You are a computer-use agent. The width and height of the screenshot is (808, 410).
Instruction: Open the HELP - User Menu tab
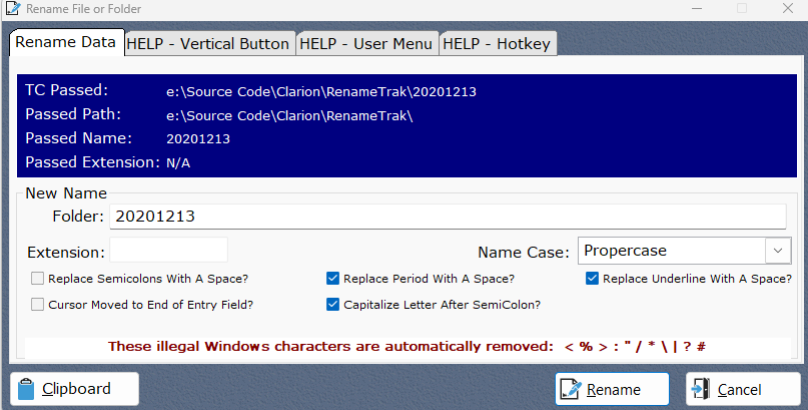[366, 44]
